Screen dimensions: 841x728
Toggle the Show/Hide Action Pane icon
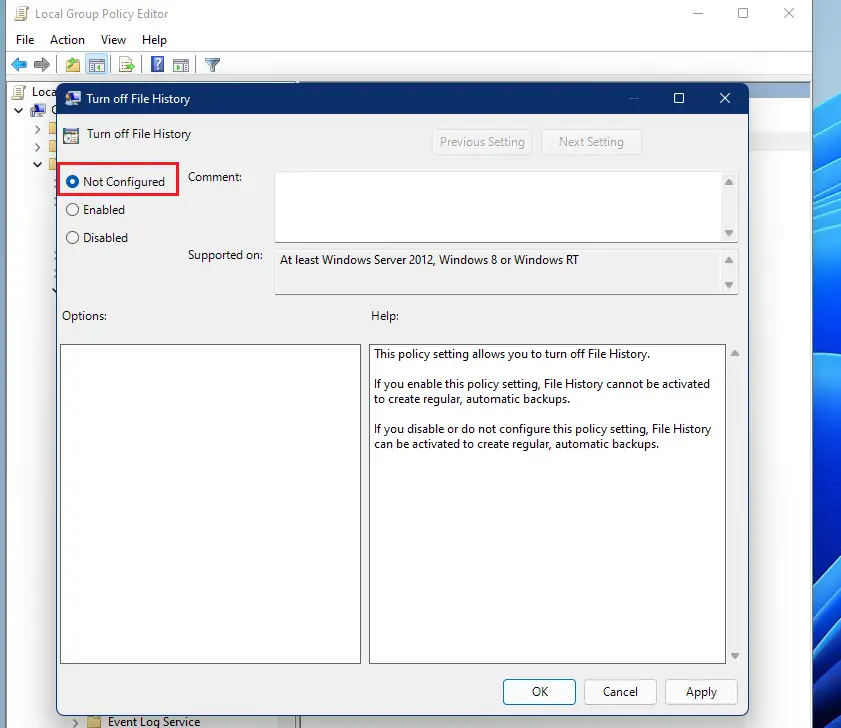[181, 65]
